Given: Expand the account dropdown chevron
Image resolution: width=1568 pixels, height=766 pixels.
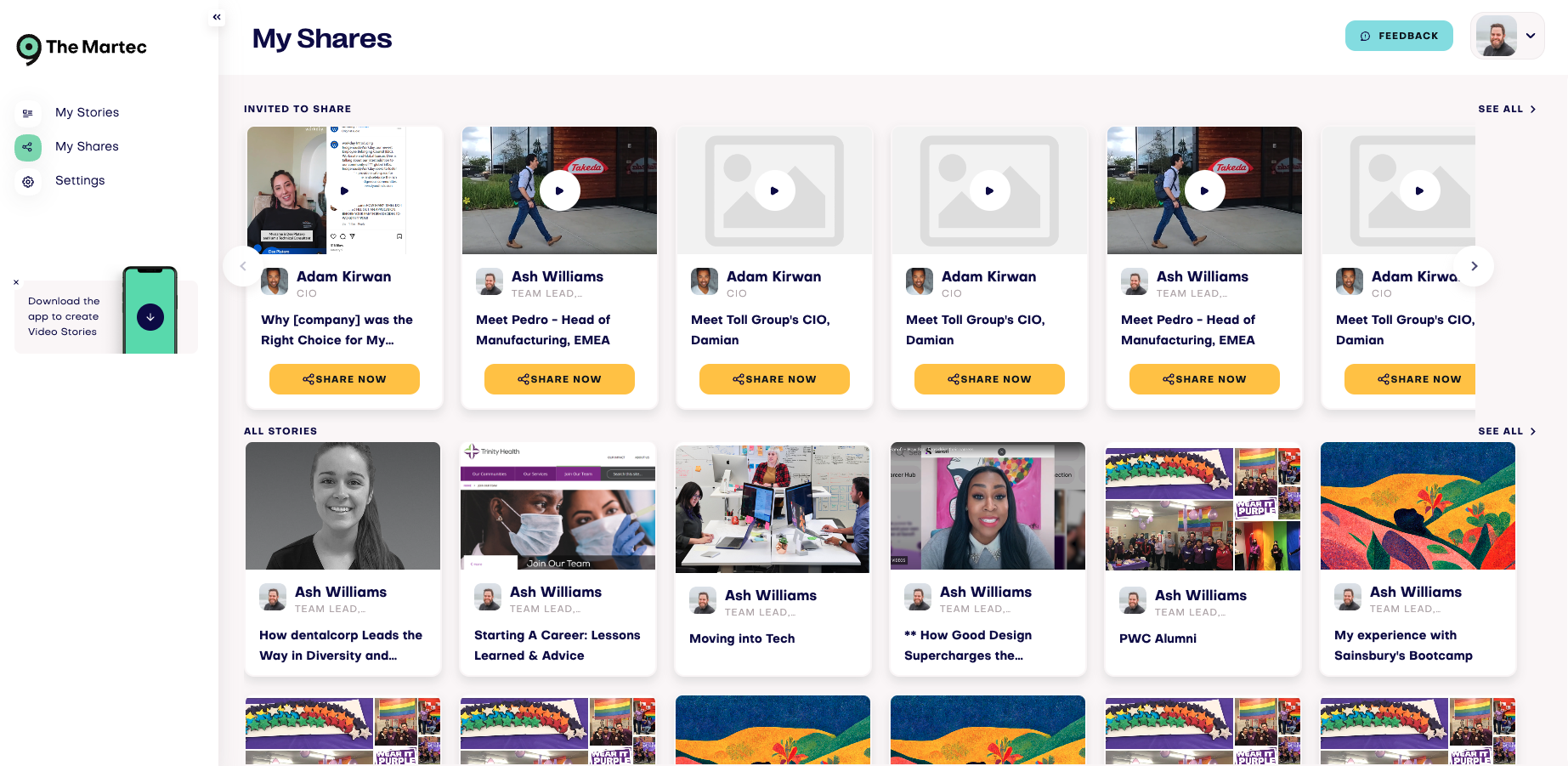Looking at the screenshot, I should pyautogui.click(x=1531, y=36).
